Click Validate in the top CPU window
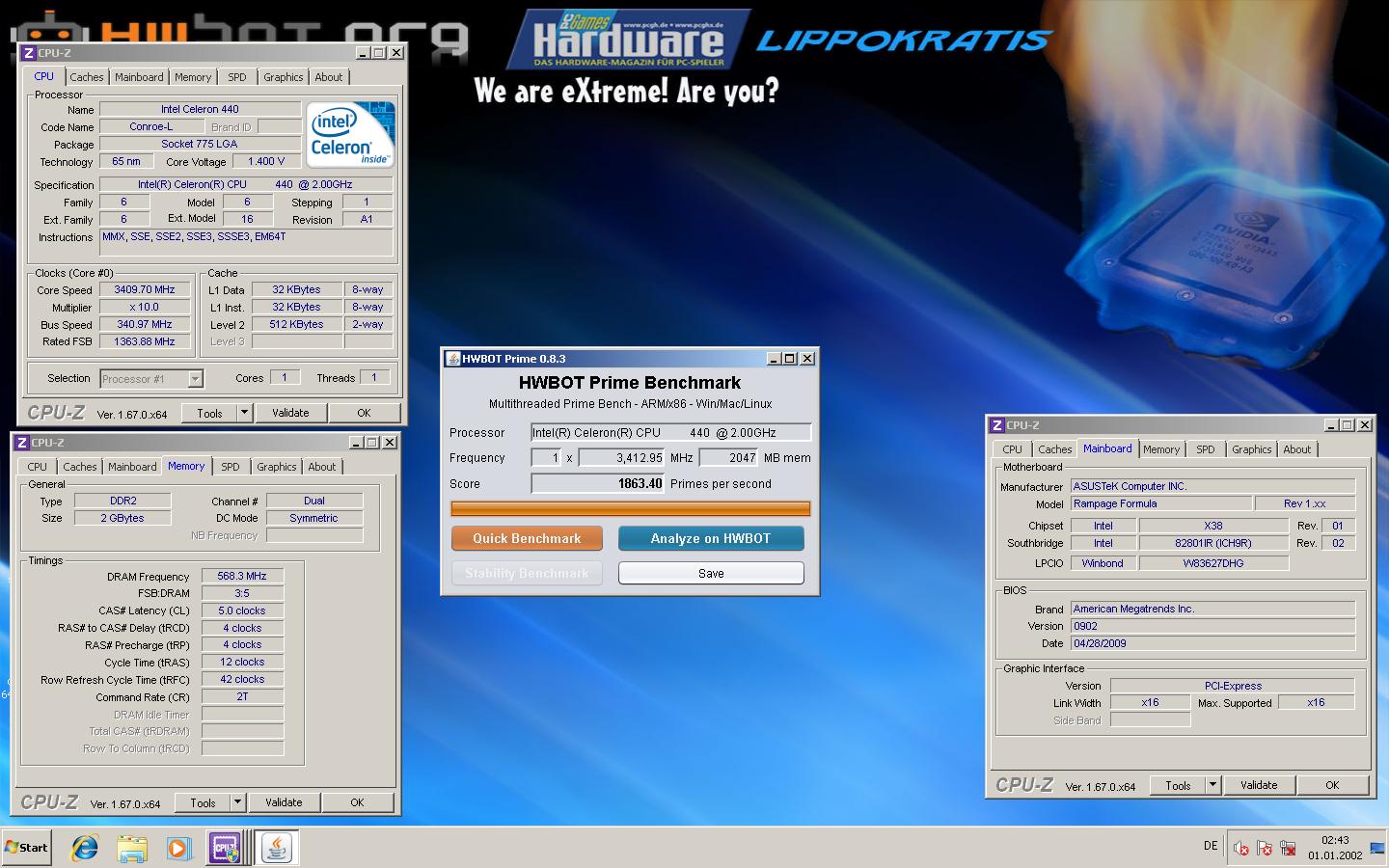The height and width of the screenshot is (868, 1389). tap(290, 413)
